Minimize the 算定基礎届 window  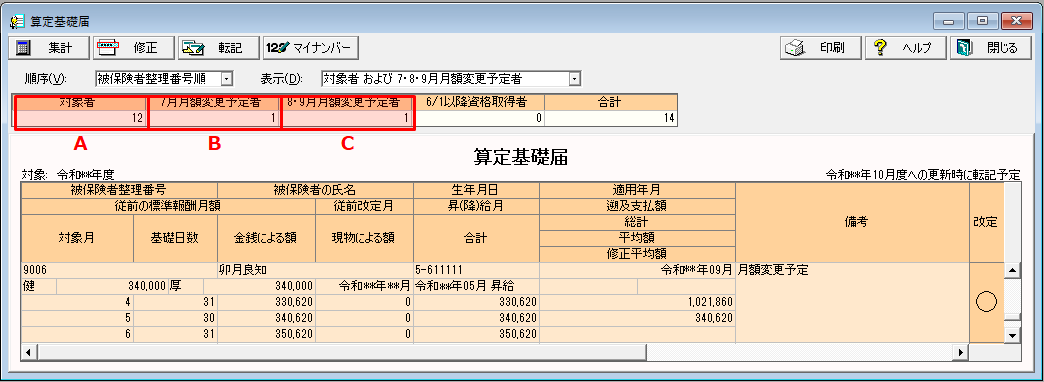(949, 21)
